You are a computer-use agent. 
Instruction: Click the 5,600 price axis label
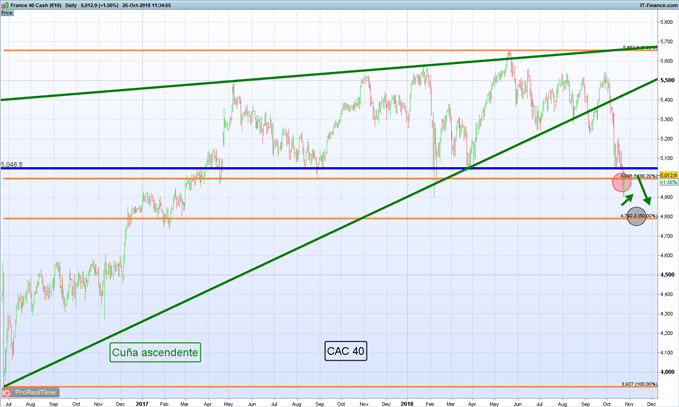(667, 61)
